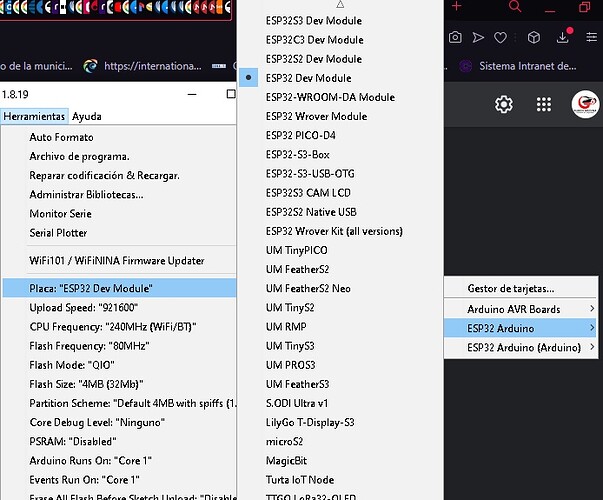Expand Flash Size: "4MB (32Mb)" option

(x=119, y=384)
